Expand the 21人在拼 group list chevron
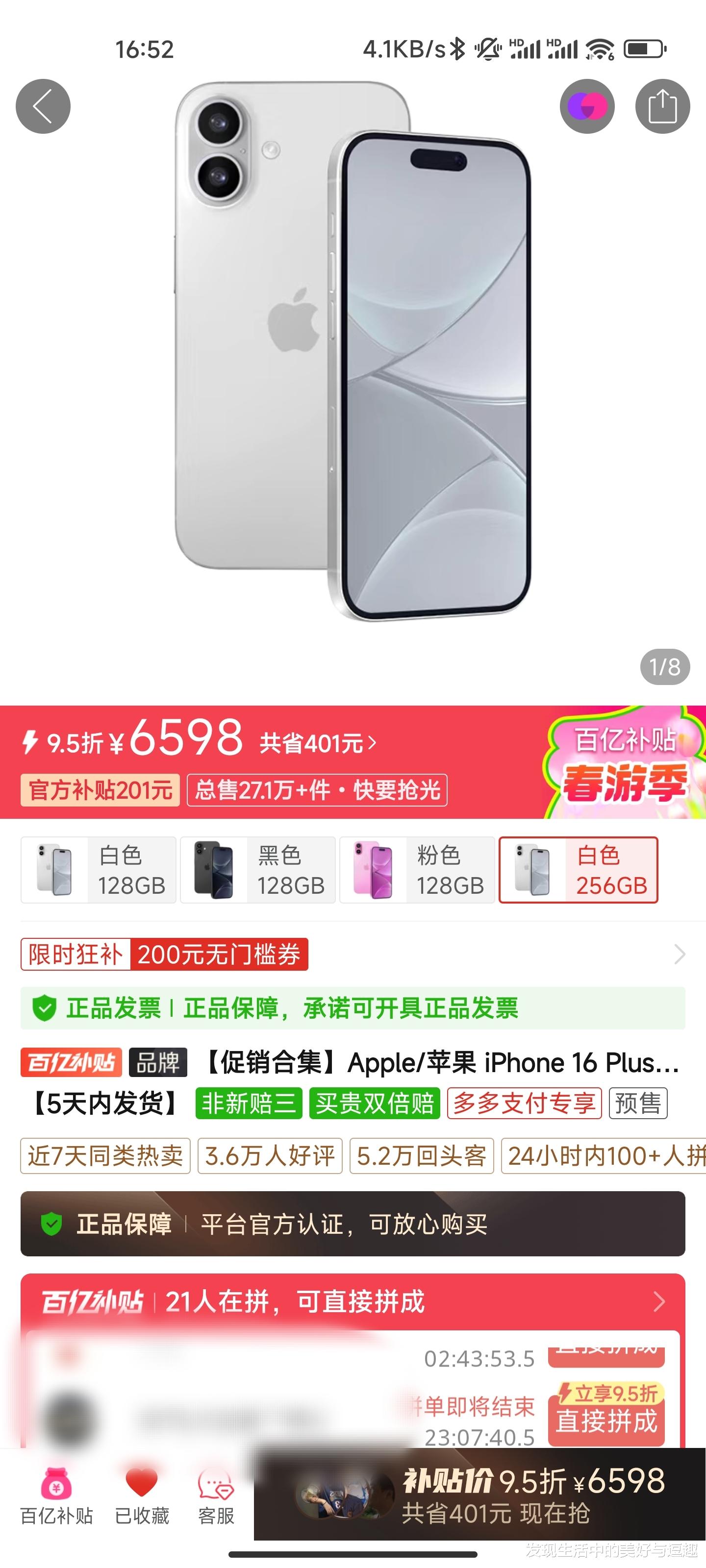 coord(659,1301)
